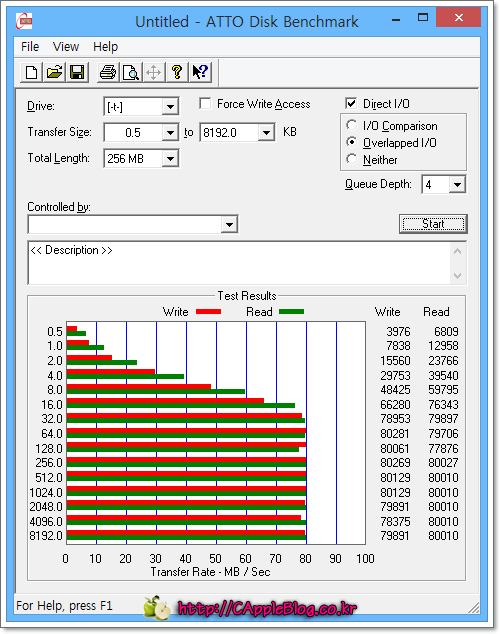Activate the context help pointer icon
The width and height of the screenshot is (500, 634).
click(200, 73)
